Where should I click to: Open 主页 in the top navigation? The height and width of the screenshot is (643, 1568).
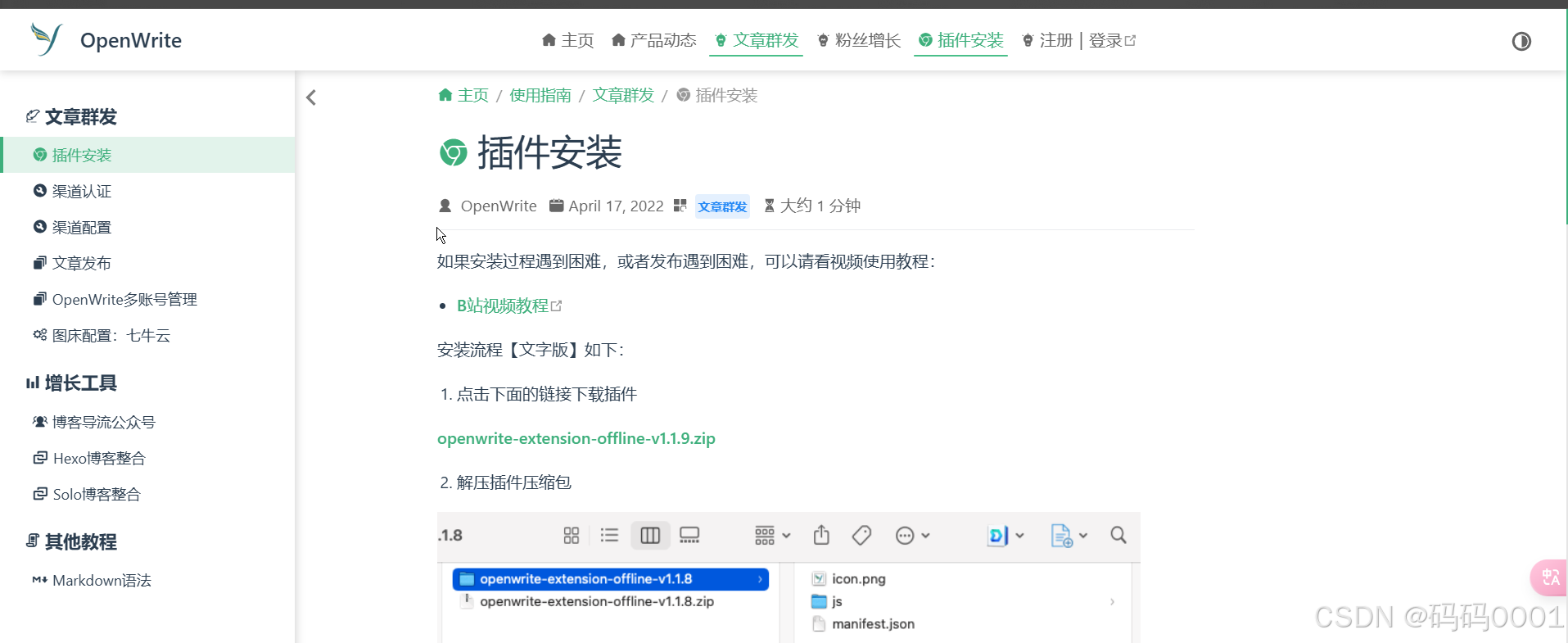tap(567, 40)
